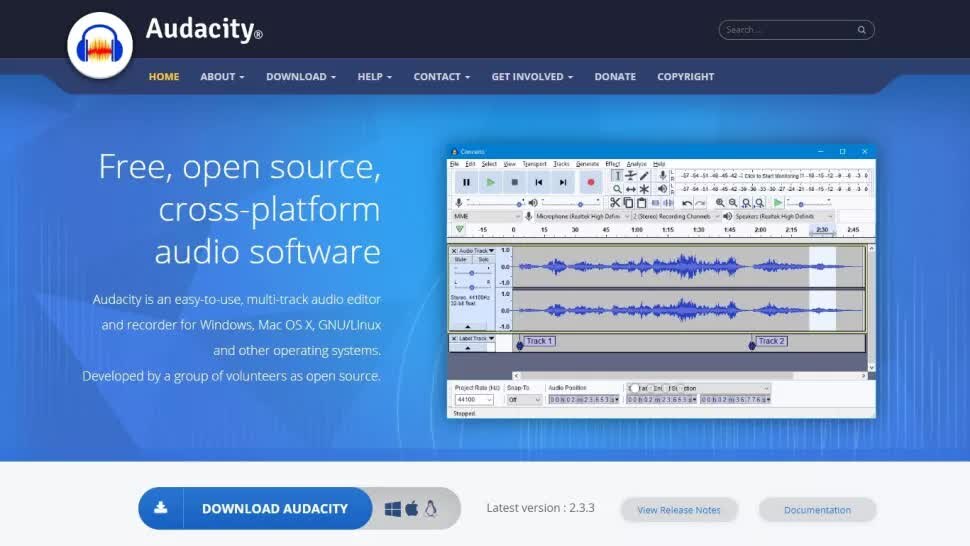Viewport: 970px width, 546px height.
Task: Click the red Record button
Action: [x=590, y=182]
